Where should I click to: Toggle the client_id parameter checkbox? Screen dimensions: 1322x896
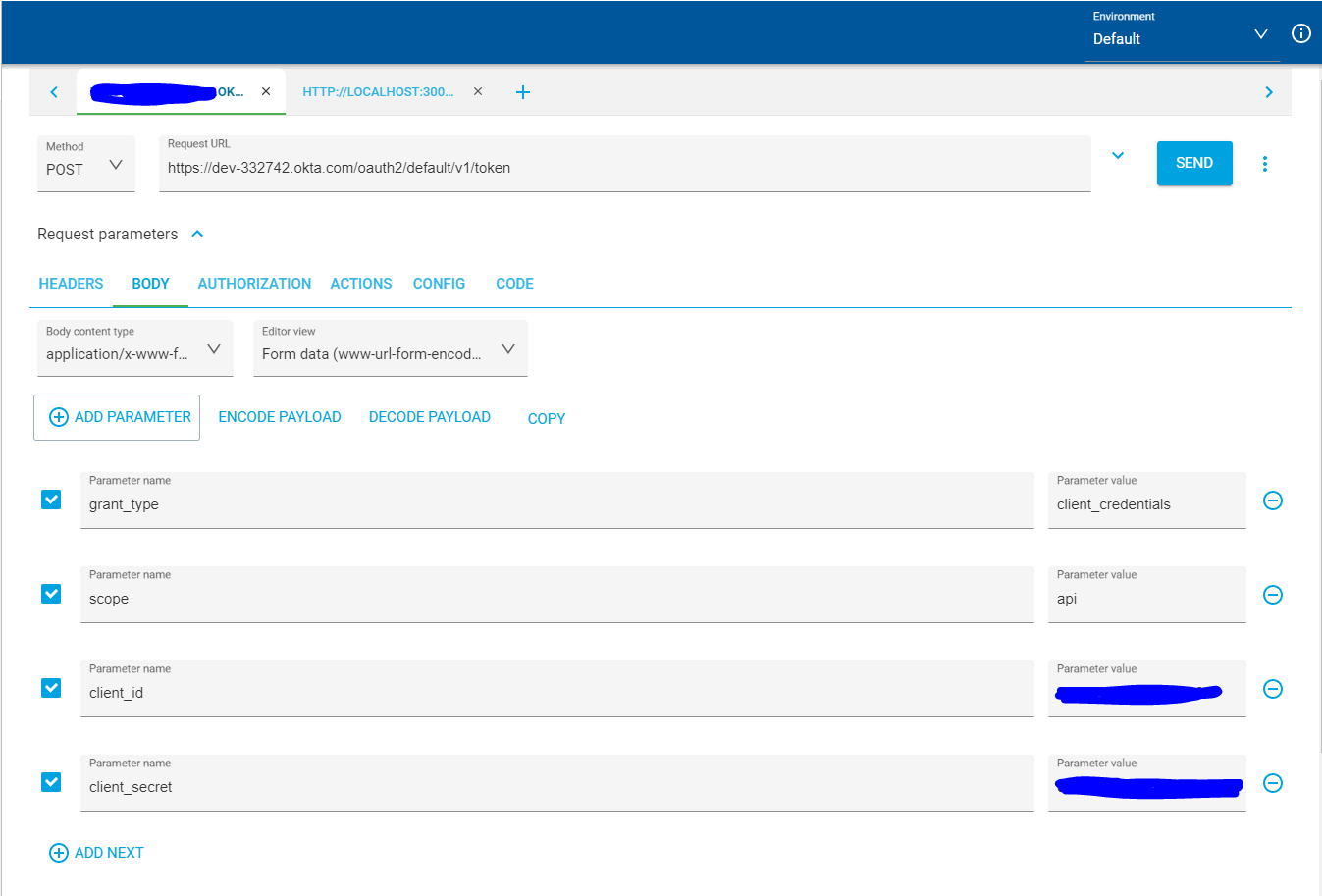coord(51,688)
